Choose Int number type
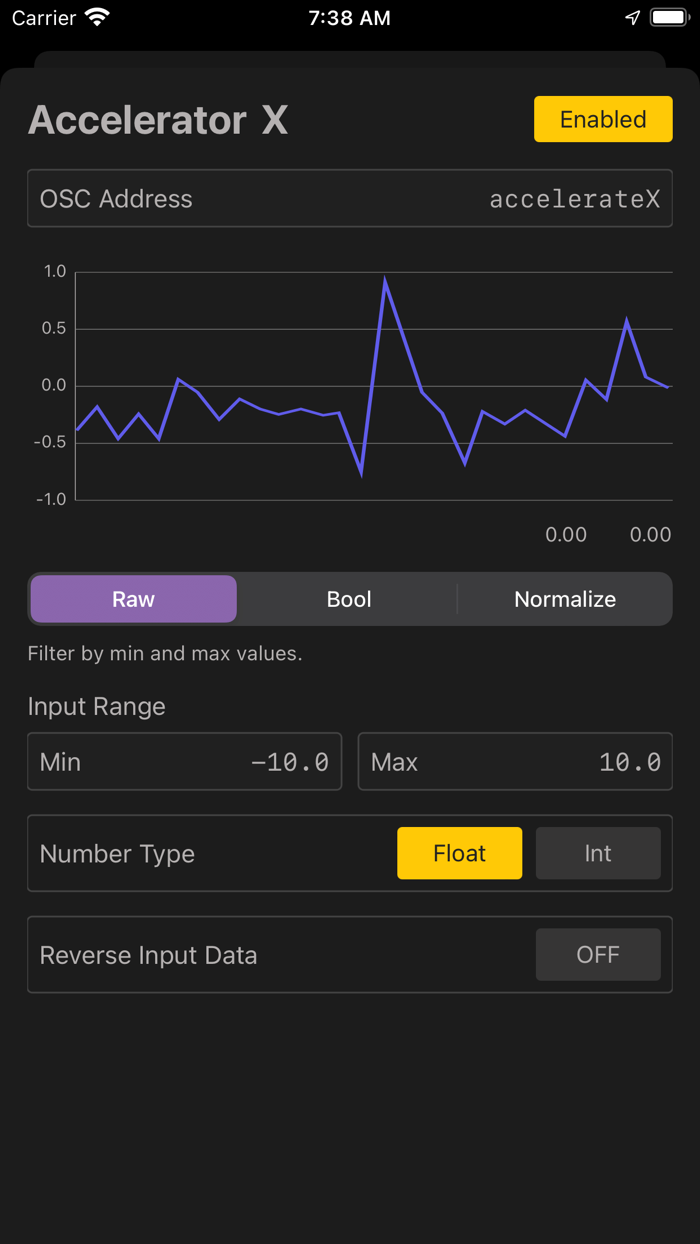700x1244 pixels. tap(598, 853)
